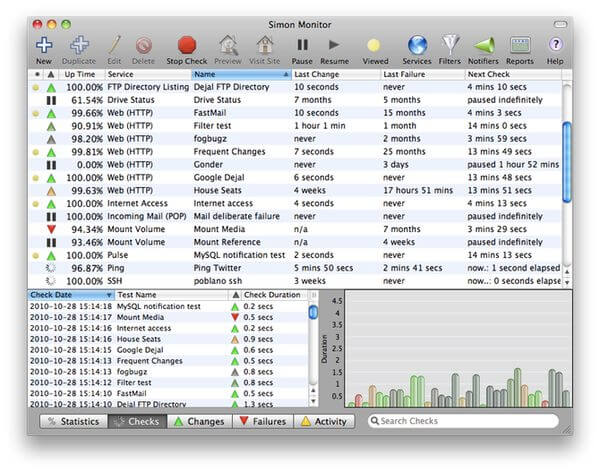This screenshot has width=600, height=473.
Task: Sort by the Name column header
Action: tap(241, 74)
